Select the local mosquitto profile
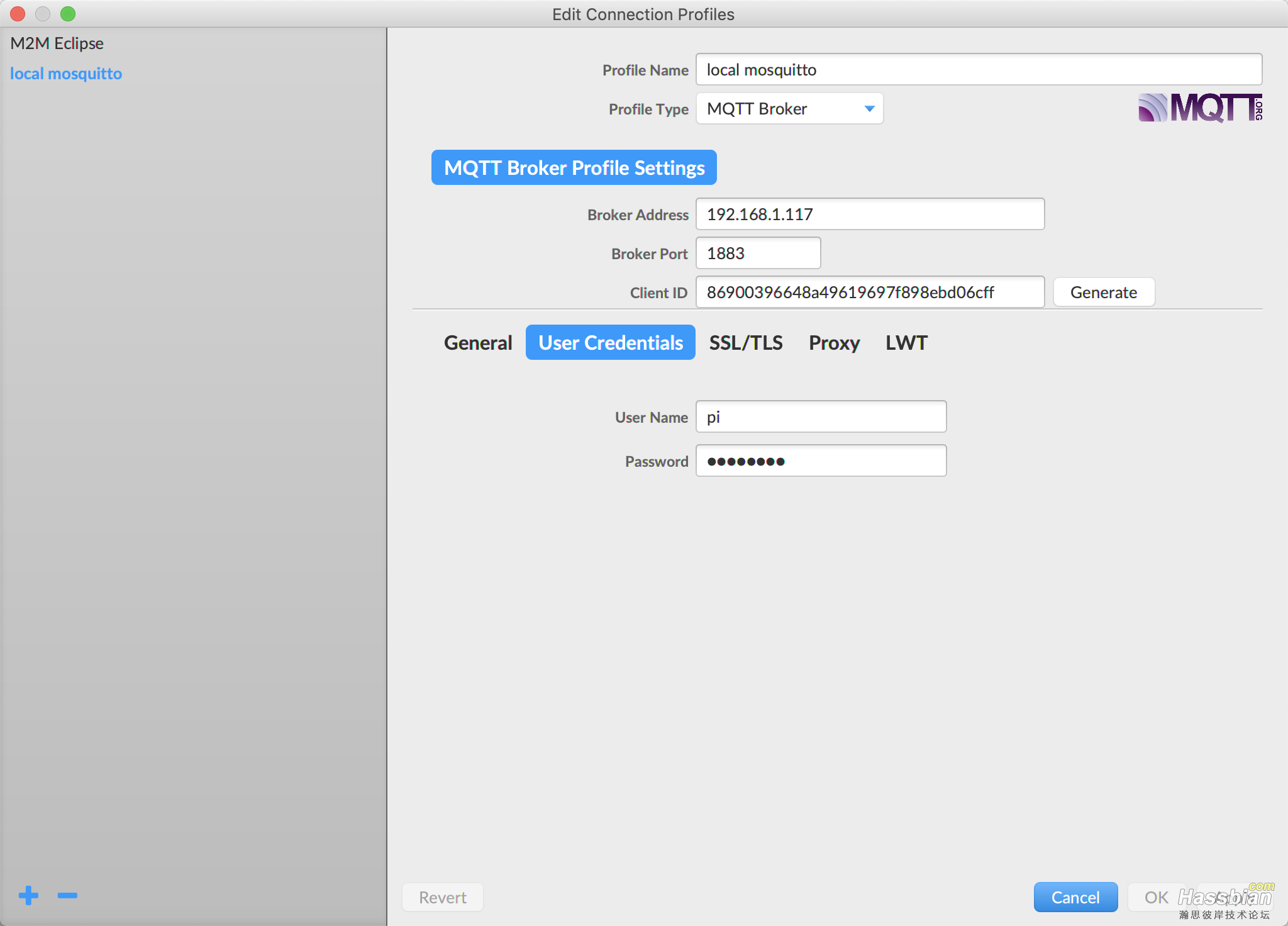Viewport: 1288px width, 926px height. (x=66, y=74)
